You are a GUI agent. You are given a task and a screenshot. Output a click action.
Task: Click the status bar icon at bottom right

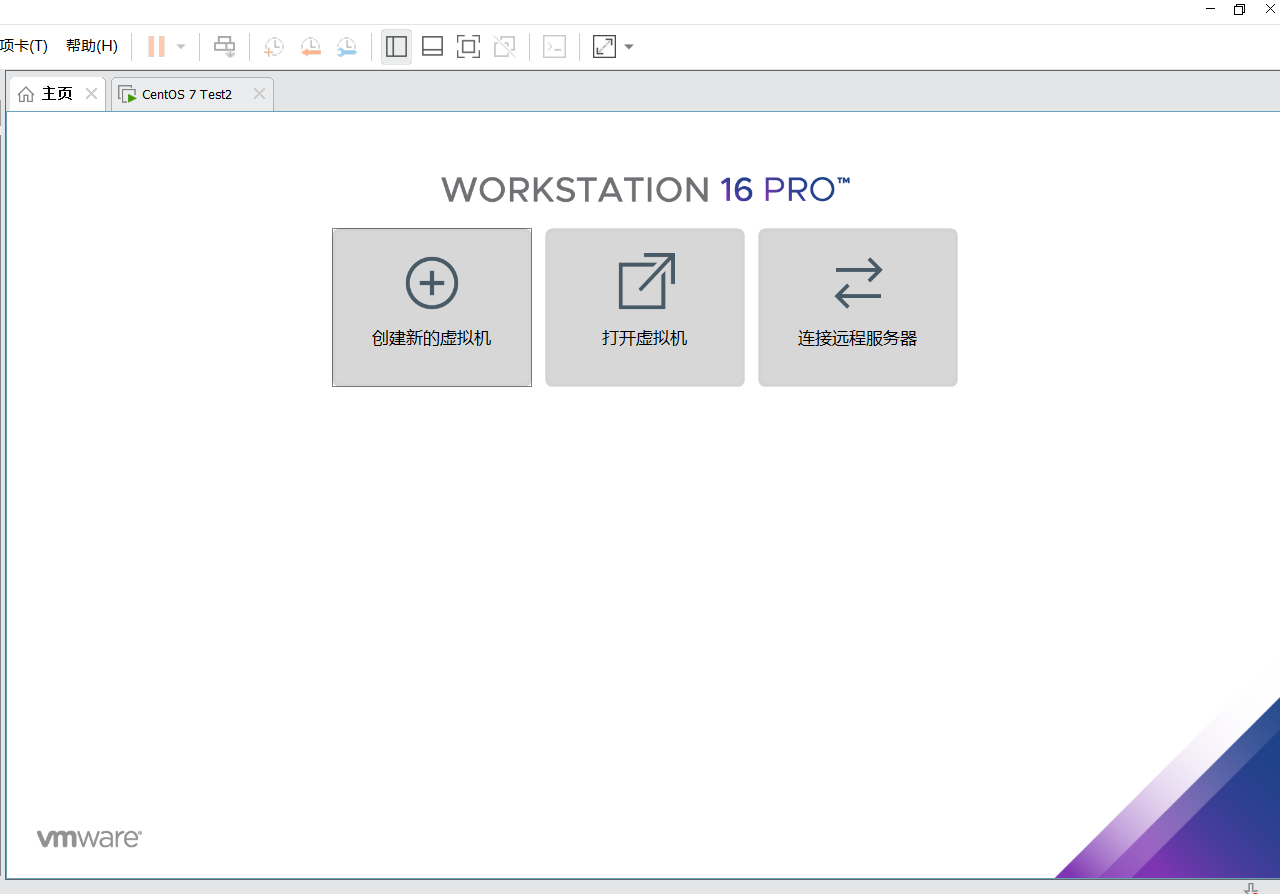click(x=1251, y=887)
